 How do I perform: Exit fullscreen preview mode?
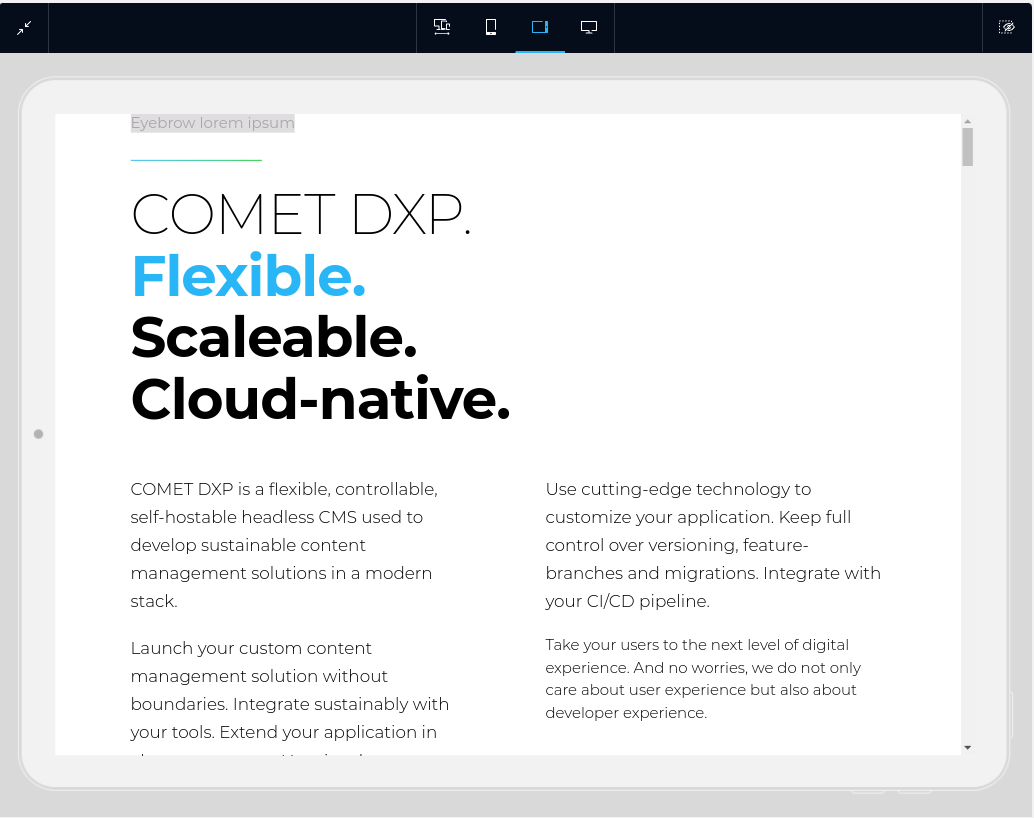click(24, 27)
